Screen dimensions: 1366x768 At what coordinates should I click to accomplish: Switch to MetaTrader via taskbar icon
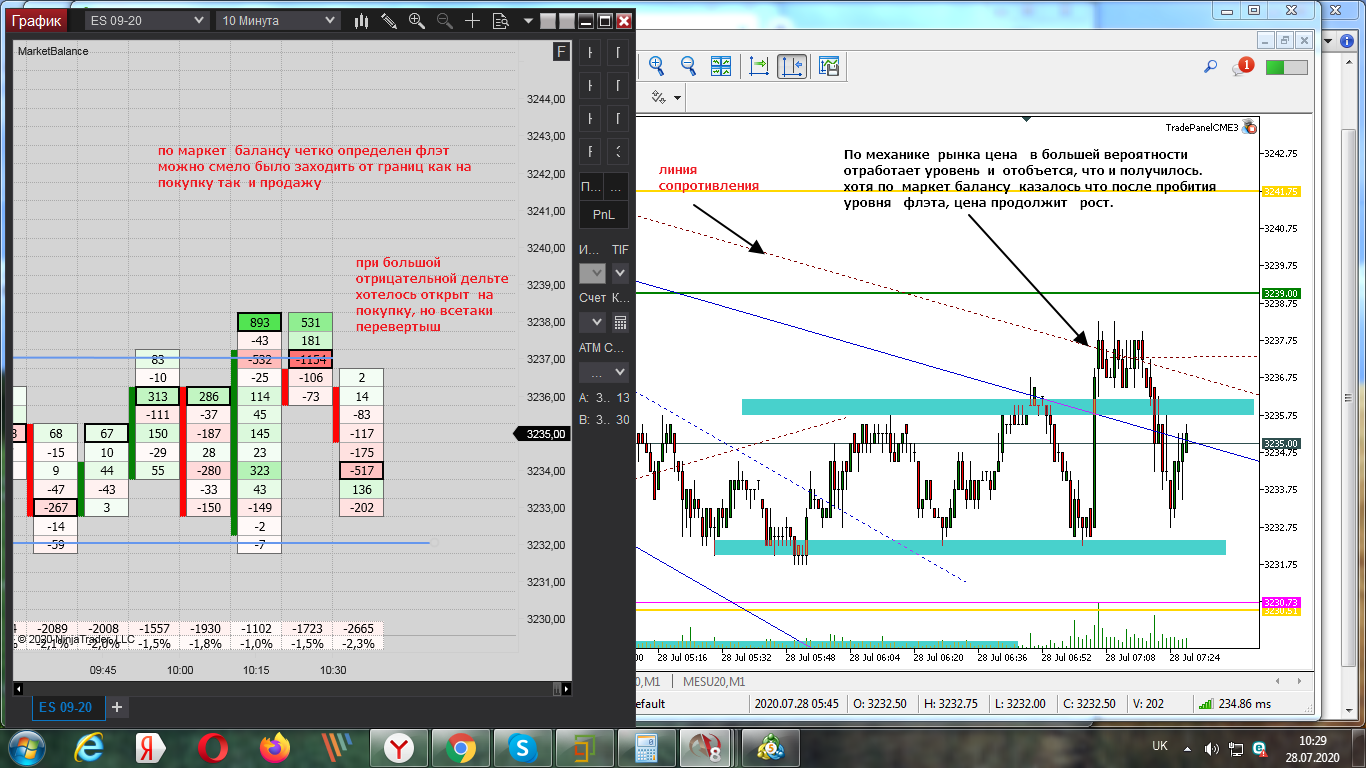tap(771, 747)
